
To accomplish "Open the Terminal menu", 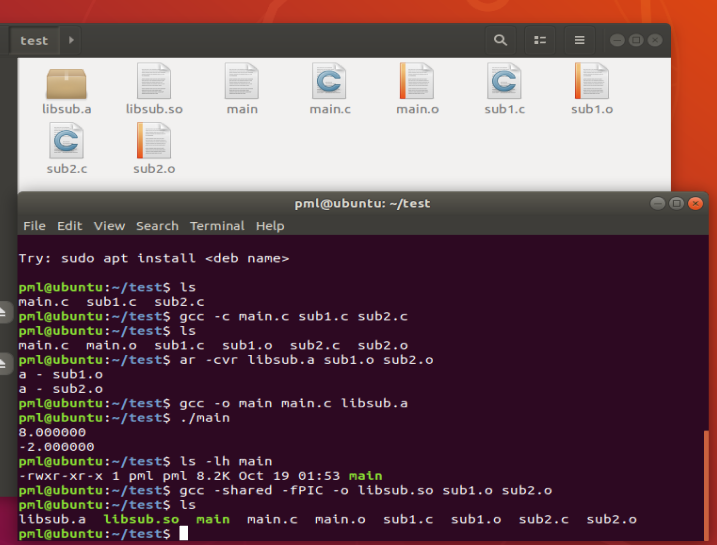I will click(217, 226).
